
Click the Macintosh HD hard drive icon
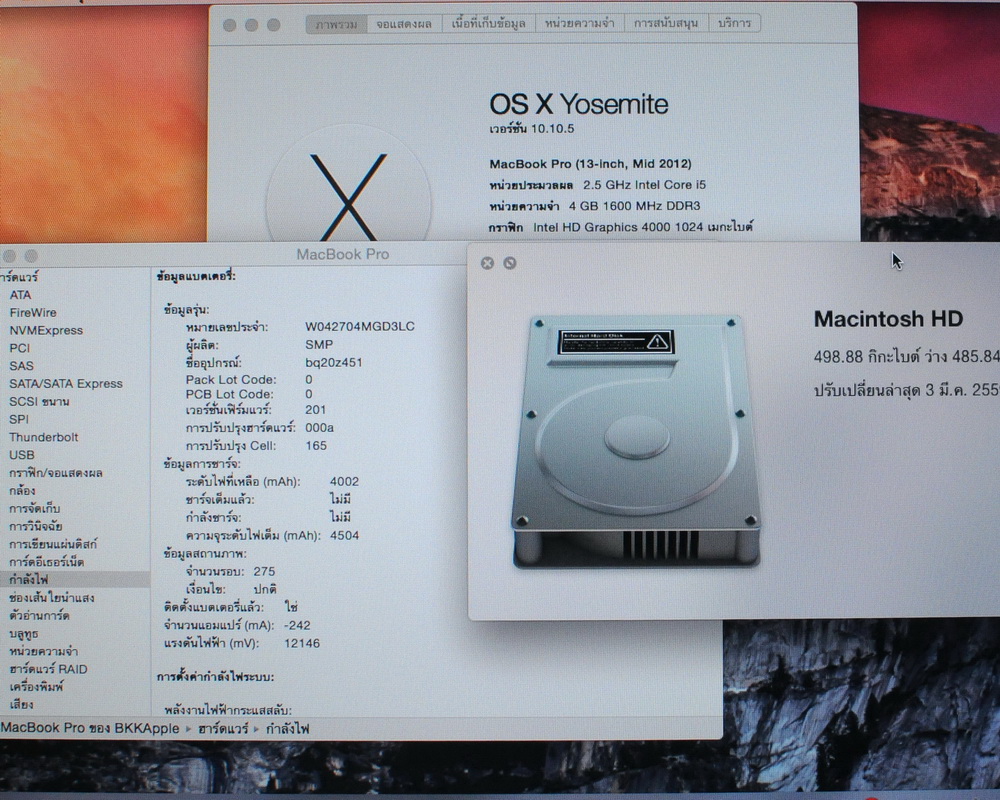[x=636, y=441]
